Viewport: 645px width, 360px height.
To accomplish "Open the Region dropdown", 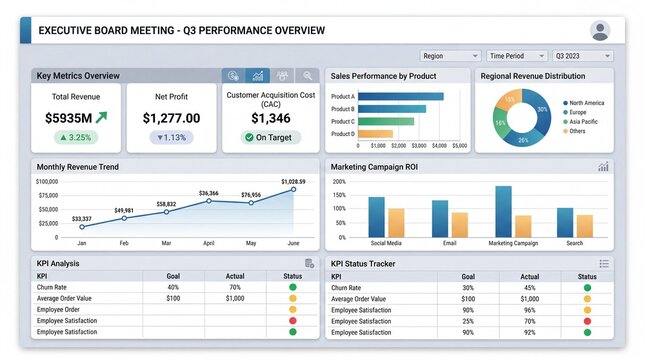I will coord(450,56).
